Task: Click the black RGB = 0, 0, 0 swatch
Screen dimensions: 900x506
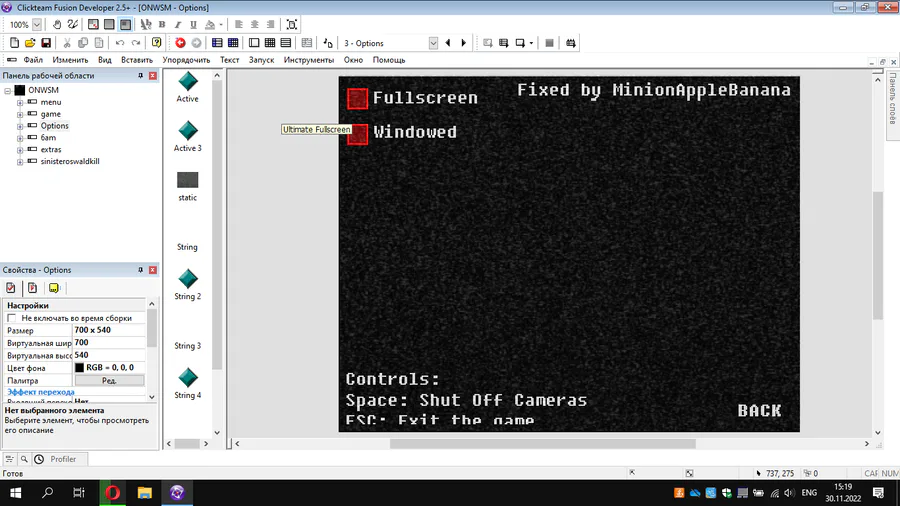Action: click(79, 368)
